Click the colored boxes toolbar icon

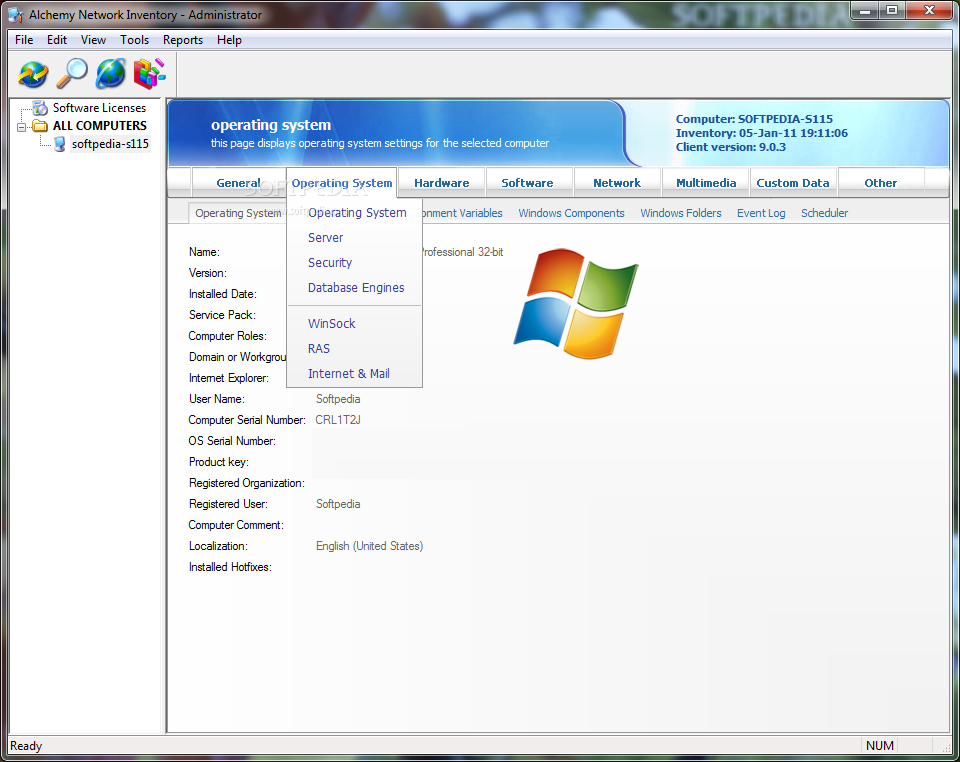click(149, 74)
